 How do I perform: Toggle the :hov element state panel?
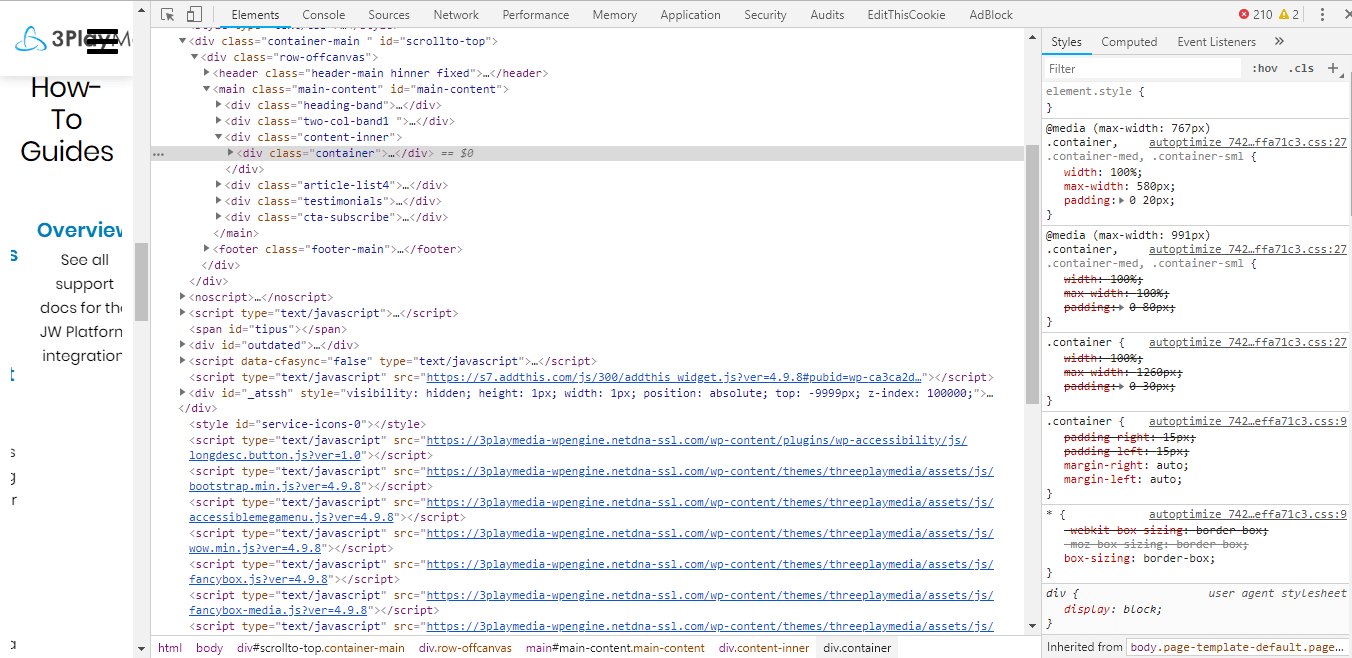click(x=1265, y=68)
